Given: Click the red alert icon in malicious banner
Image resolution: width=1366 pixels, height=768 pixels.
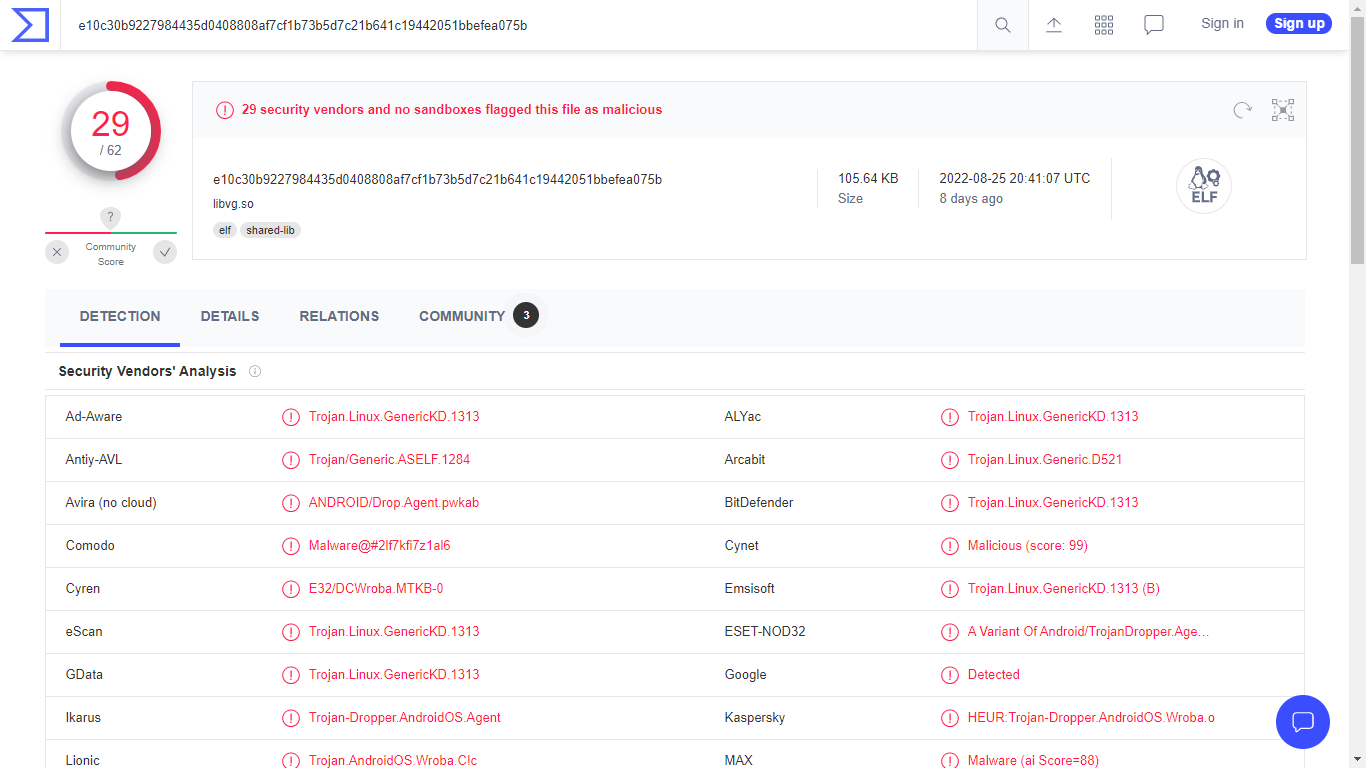Looking at the screenshot, I should pos(225,110).
